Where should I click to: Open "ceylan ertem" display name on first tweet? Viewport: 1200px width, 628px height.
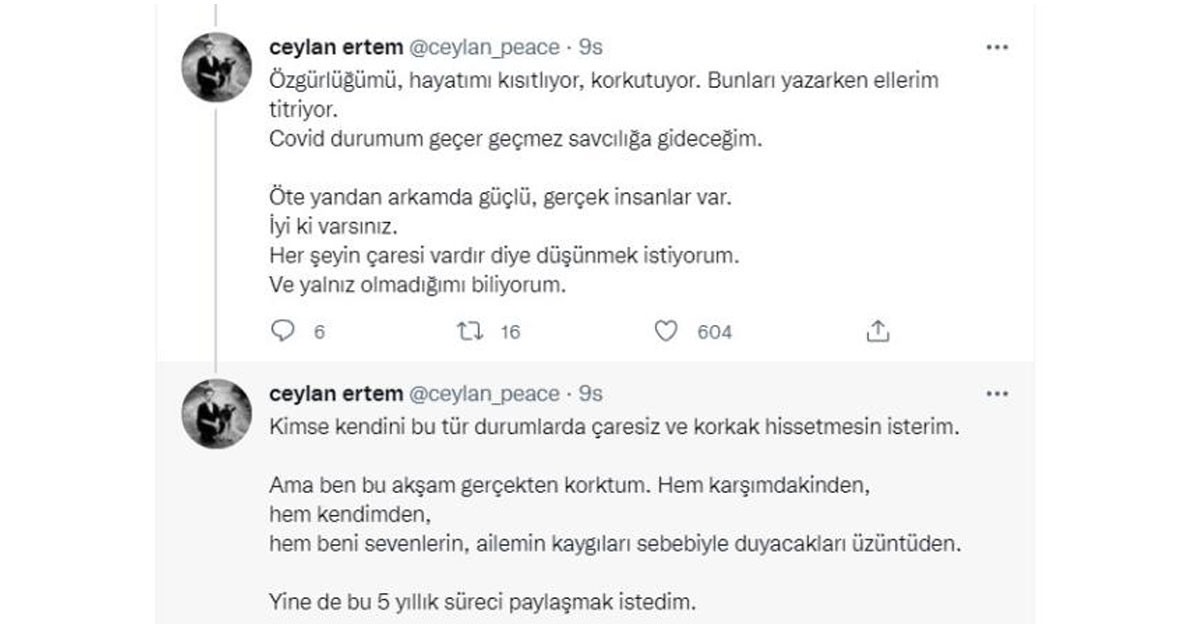(x=335, y=47)
